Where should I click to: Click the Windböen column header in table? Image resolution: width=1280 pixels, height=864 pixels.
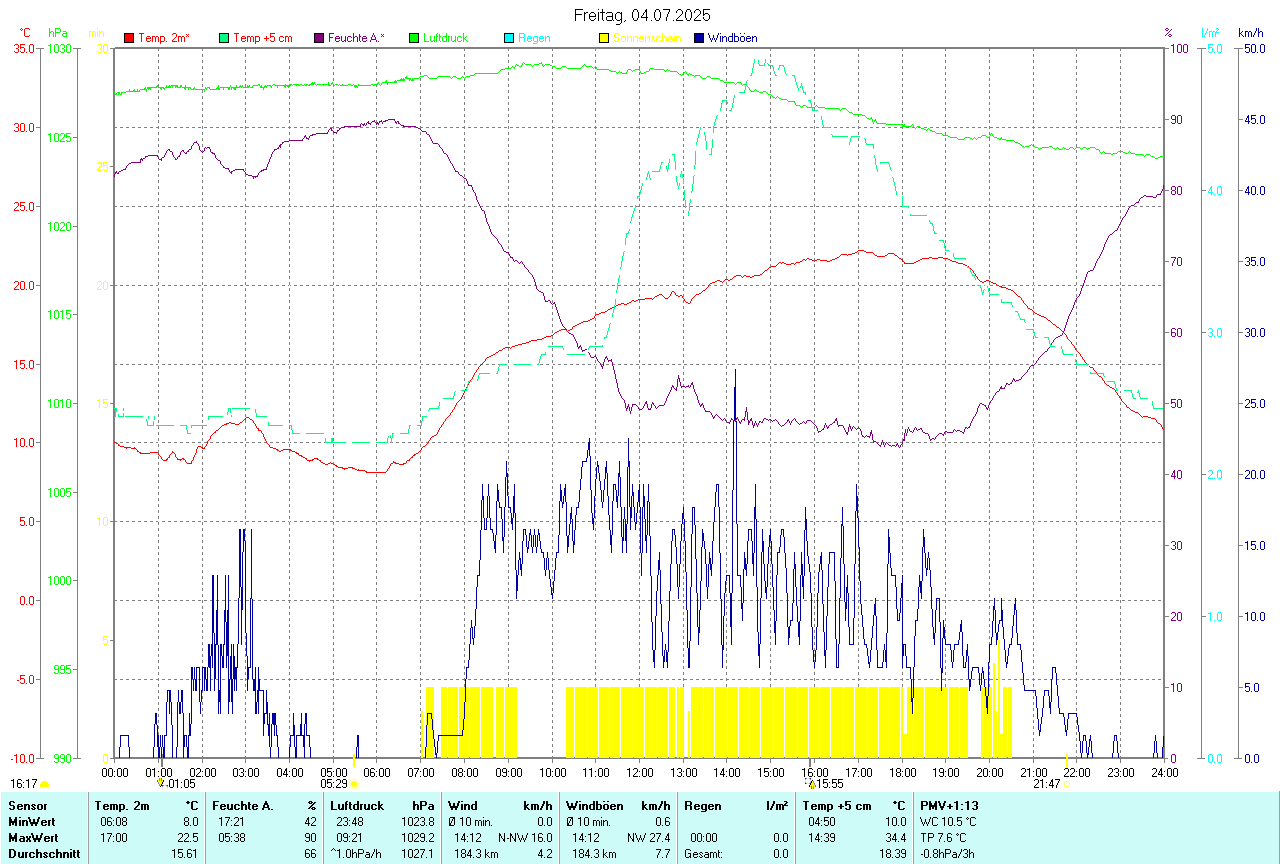click(595, 805)
